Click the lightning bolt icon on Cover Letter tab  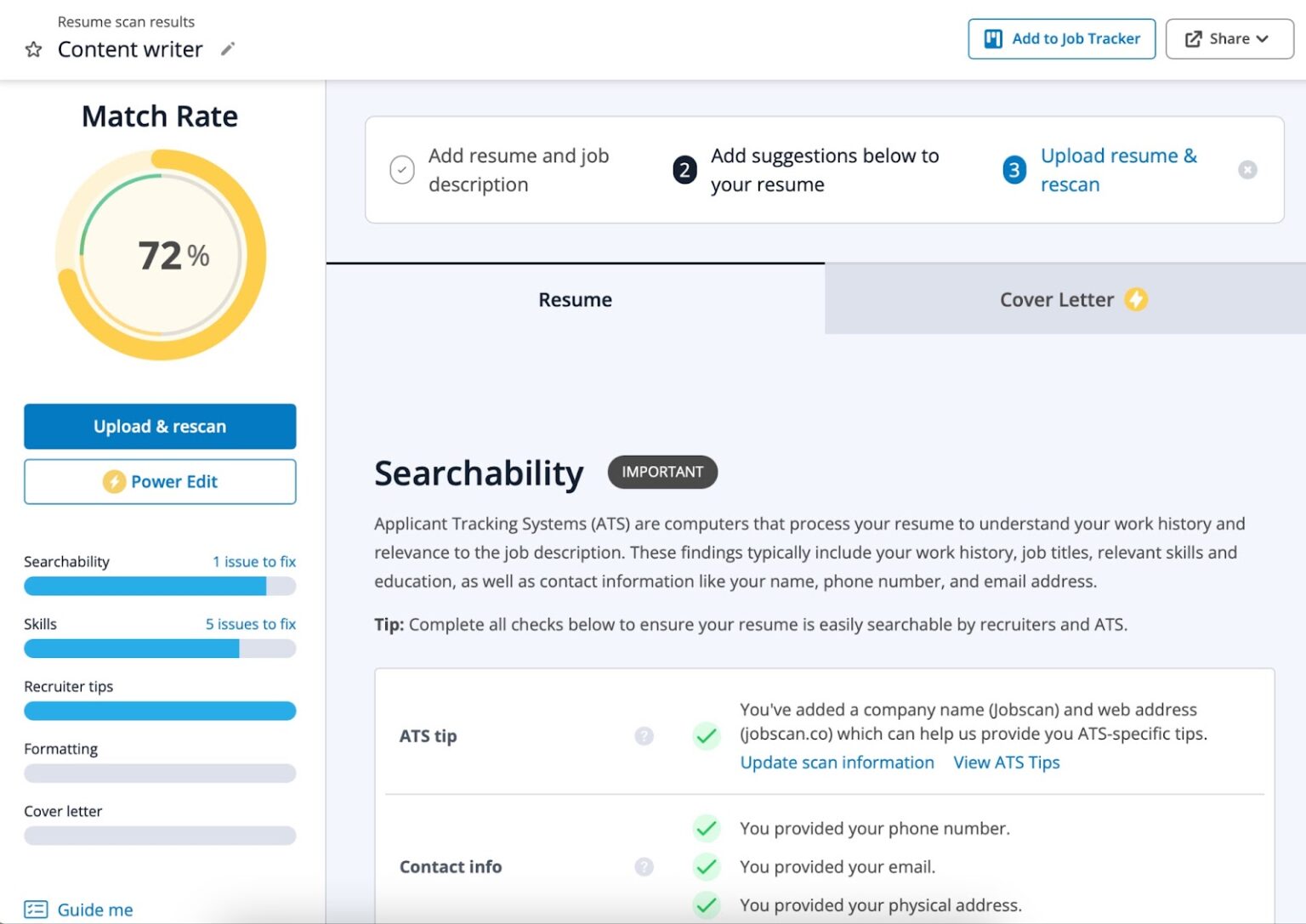pos(1136,299)
